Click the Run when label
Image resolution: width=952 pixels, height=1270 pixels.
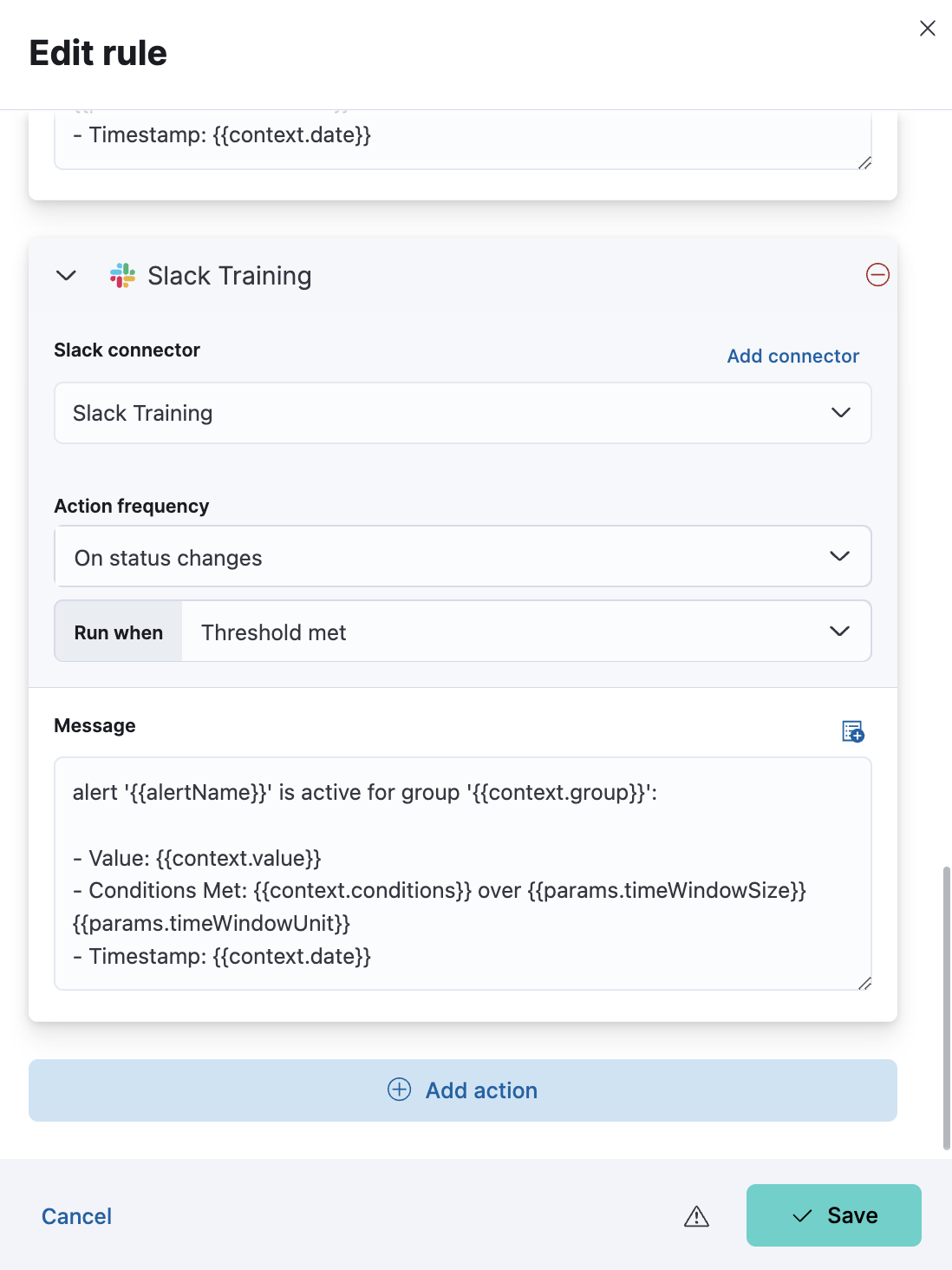pyautogui.click(x=119, y=632)
